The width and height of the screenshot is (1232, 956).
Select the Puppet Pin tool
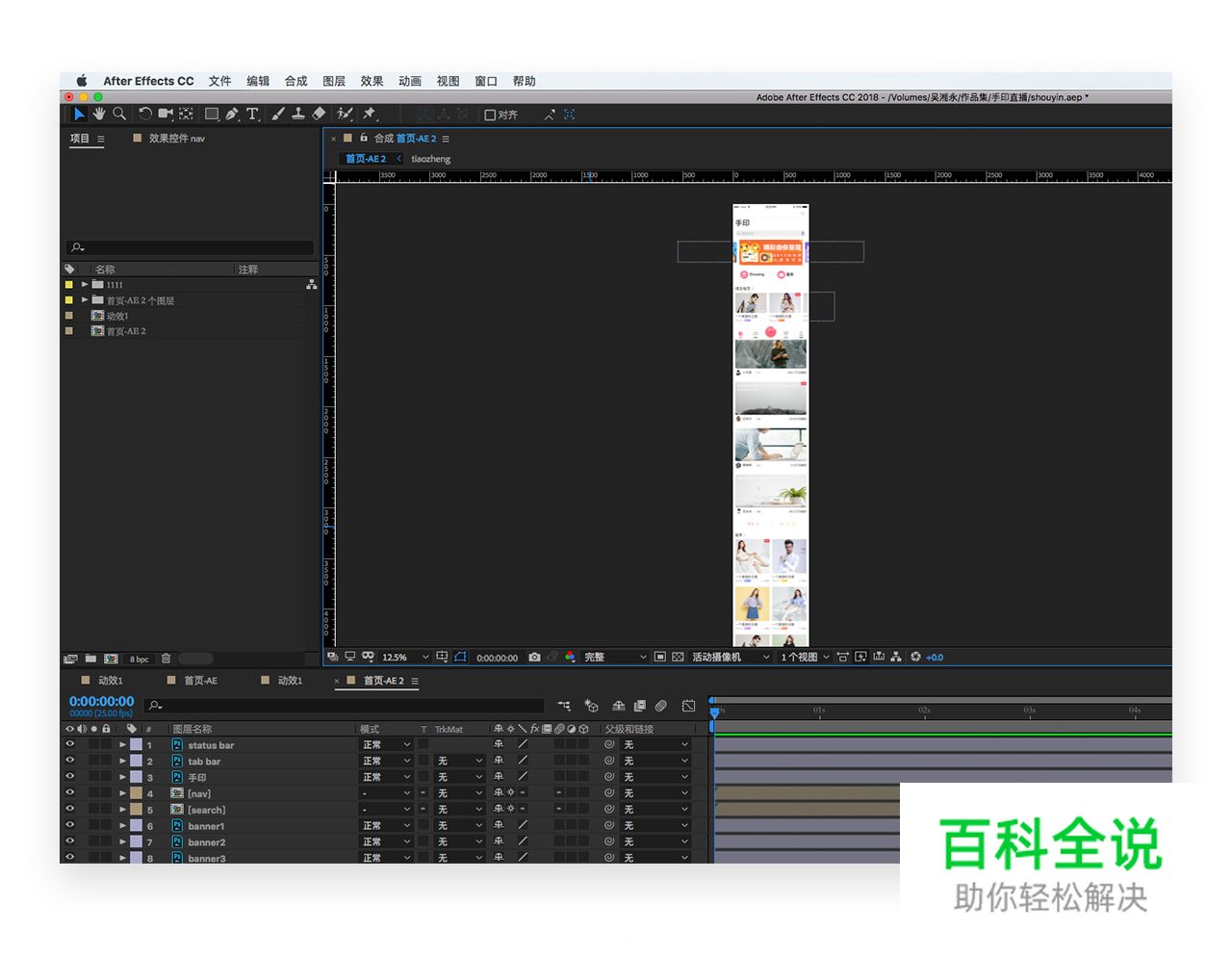click(369, 114)
